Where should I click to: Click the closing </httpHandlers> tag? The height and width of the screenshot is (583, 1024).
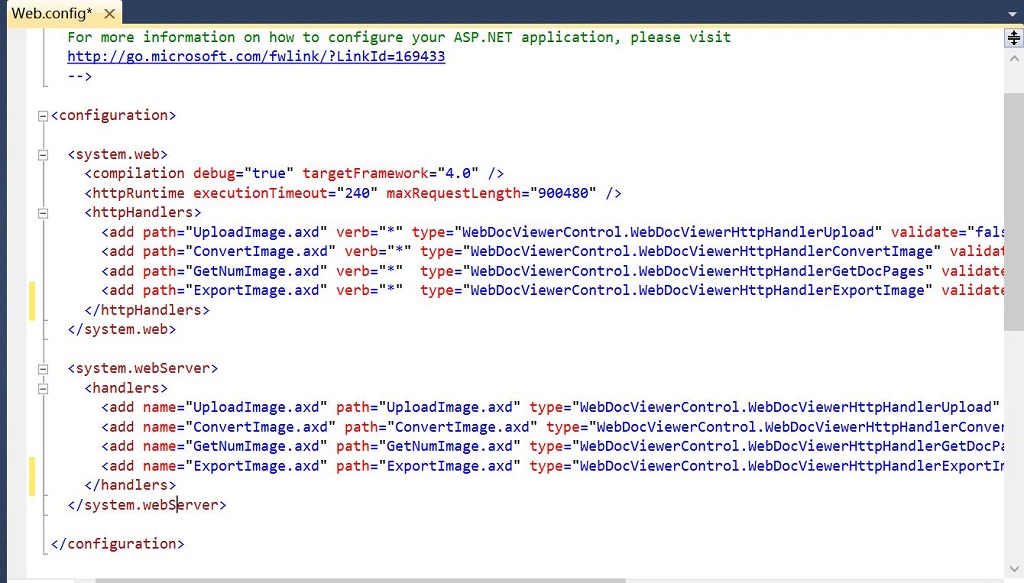point(147,310)
